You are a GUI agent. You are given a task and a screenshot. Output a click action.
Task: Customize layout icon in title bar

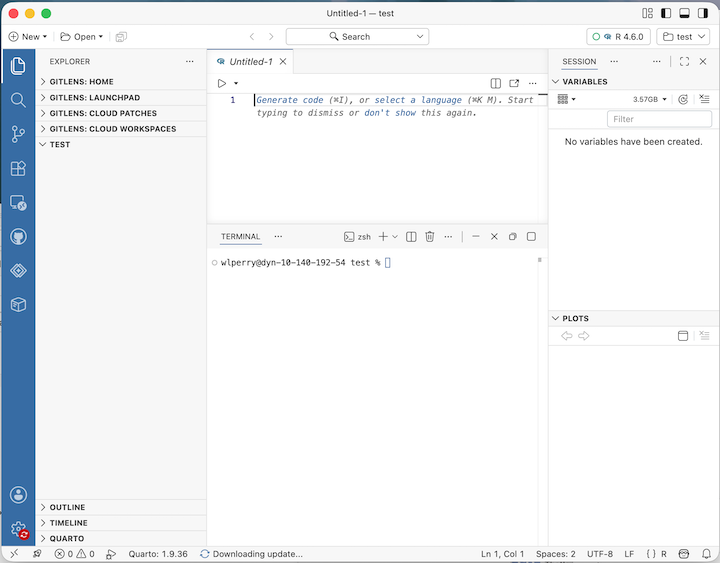point(647,13)
